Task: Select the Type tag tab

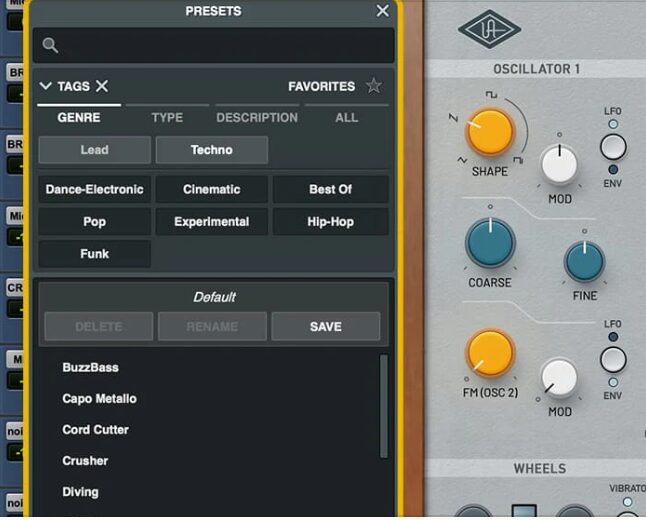Action: (167, 118)
